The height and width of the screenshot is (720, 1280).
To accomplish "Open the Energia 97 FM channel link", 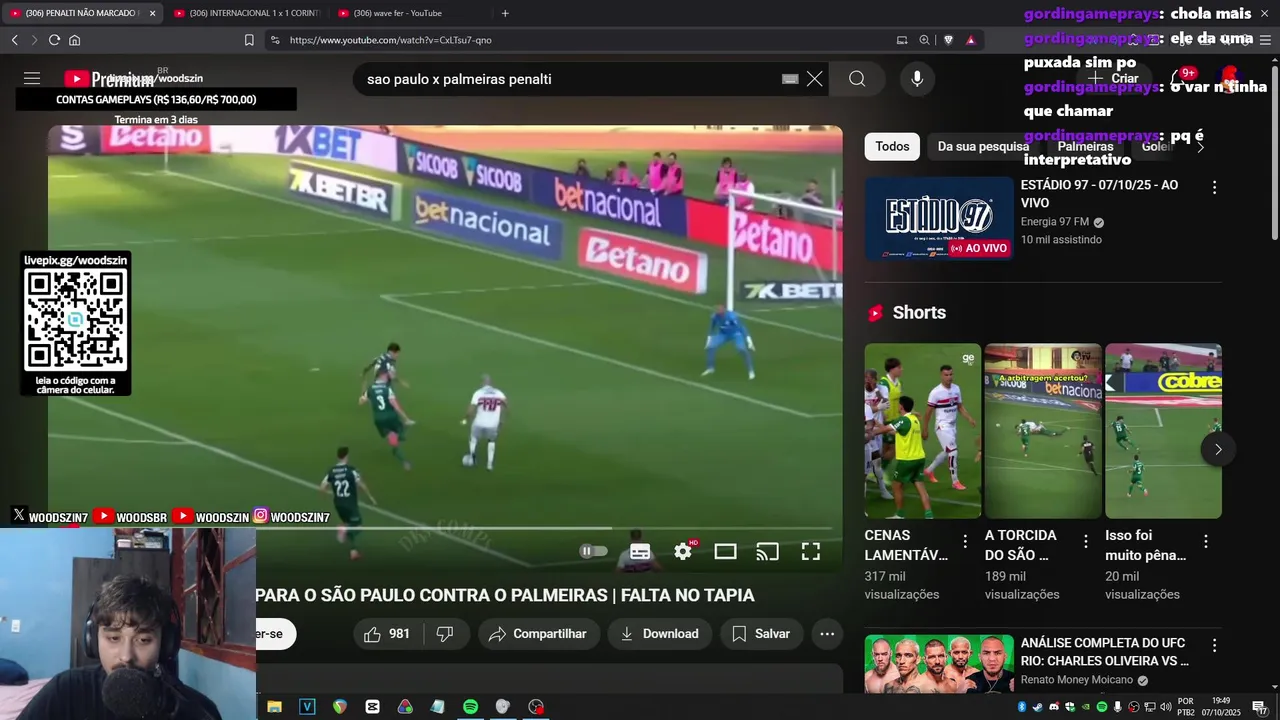I will point(1055,222).
